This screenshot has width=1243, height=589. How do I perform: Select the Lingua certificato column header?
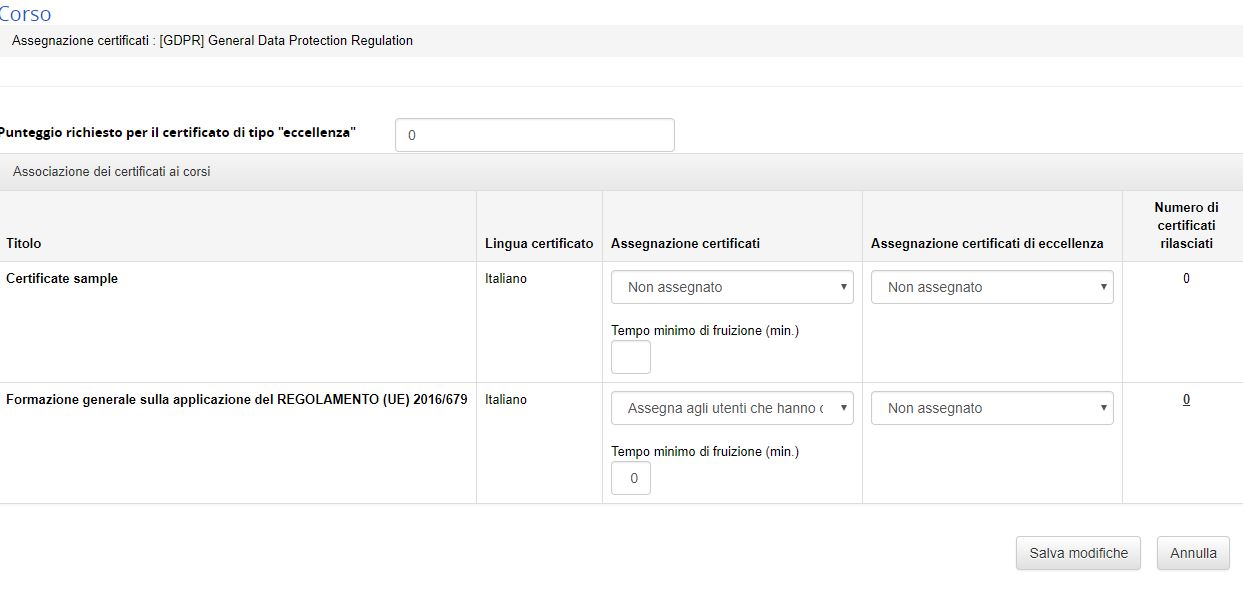click(539, 243)
